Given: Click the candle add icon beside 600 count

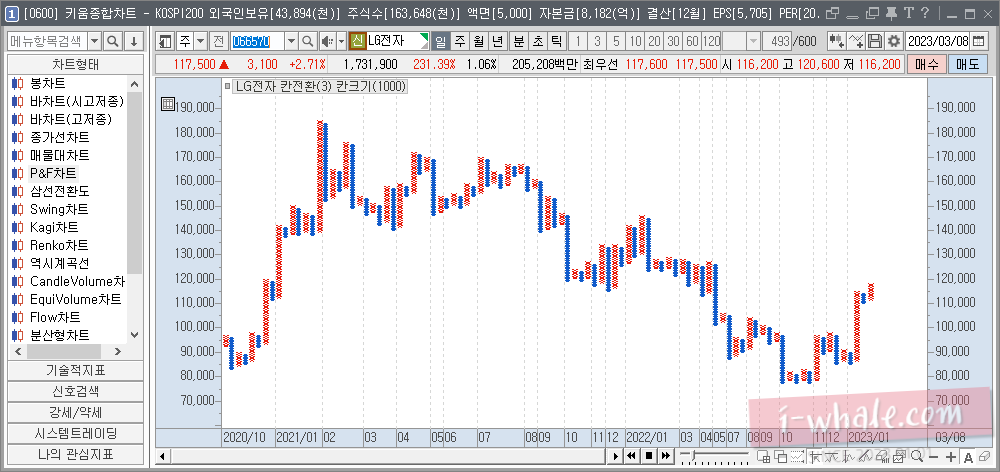Looking at the screenshot, I should click(x=836, y=41).
